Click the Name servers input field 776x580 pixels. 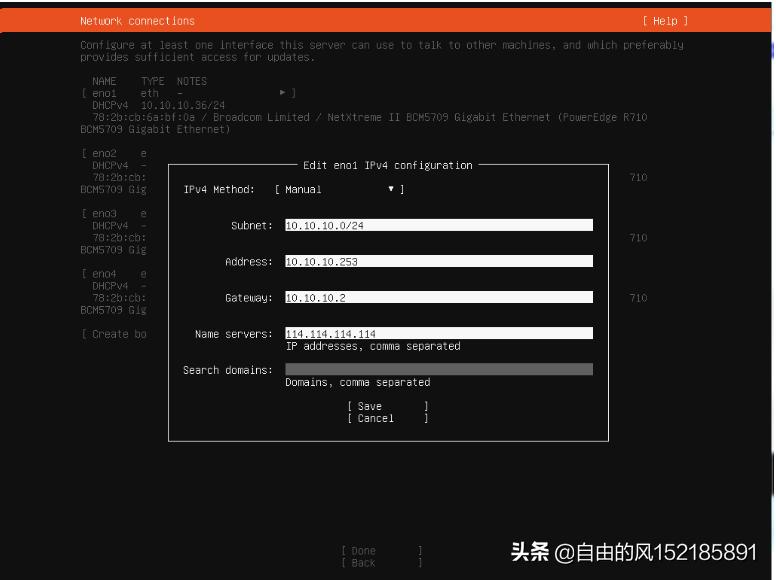[438, 334]
